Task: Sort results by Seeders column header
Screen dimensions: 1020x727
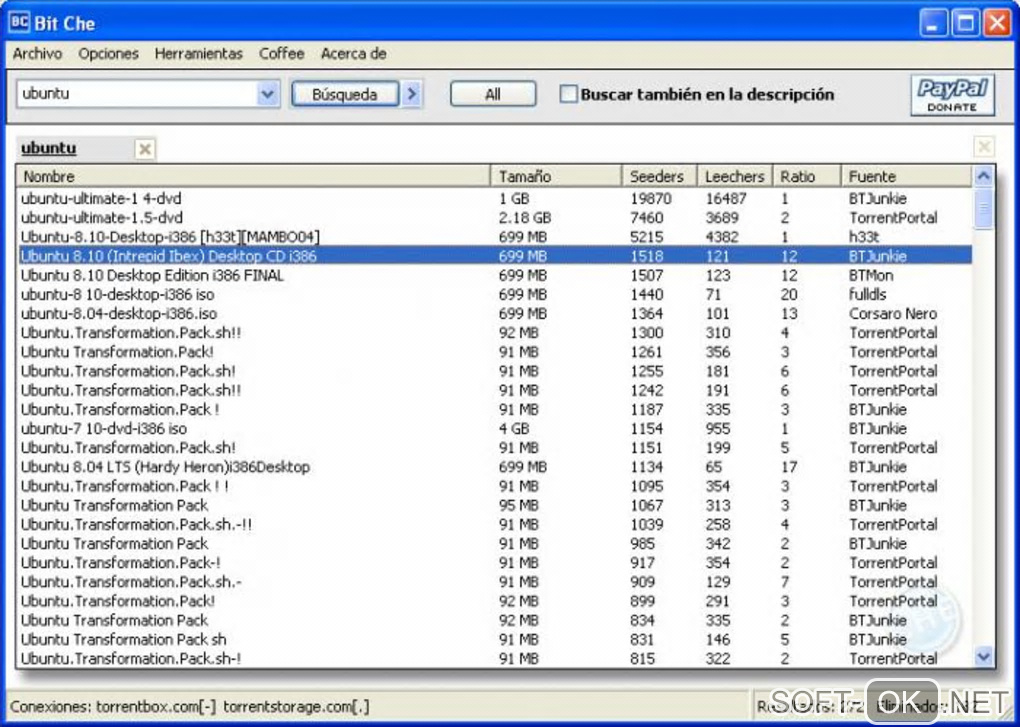Action: [659, 176]
